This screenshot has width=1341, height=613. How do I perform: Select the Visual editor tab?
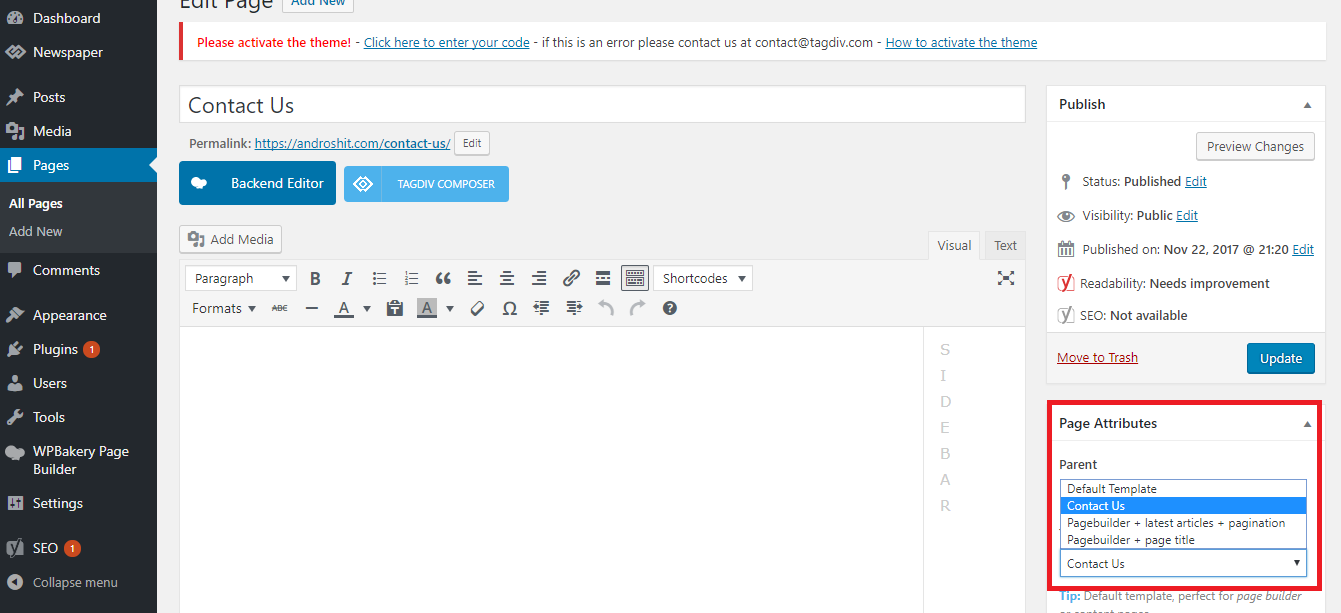953,245
